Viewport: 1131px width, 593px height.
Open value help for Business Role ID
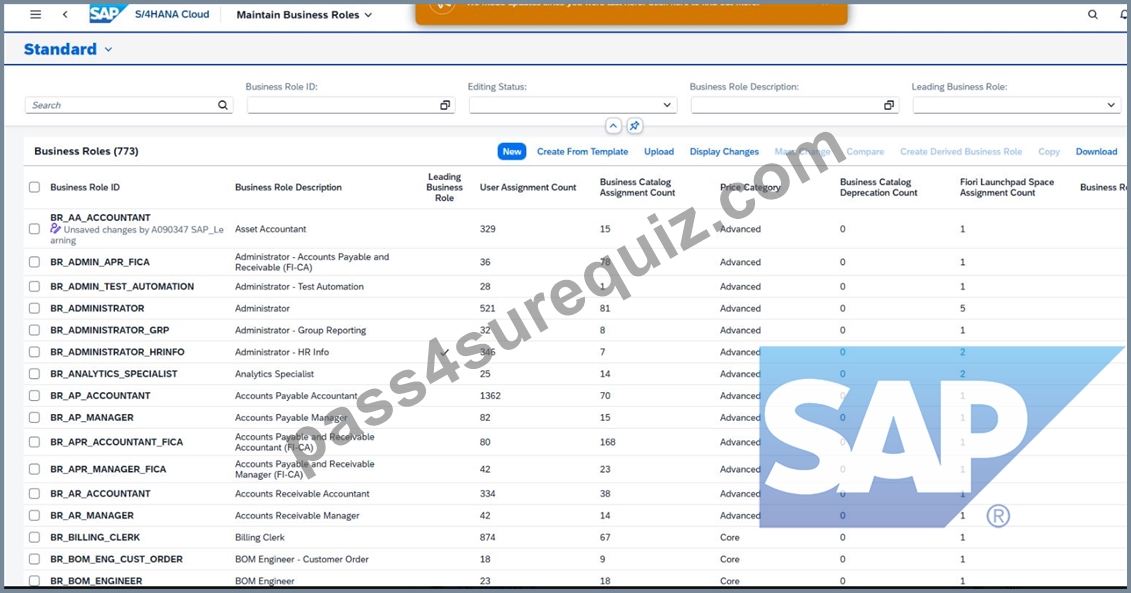tap(445, 105)
